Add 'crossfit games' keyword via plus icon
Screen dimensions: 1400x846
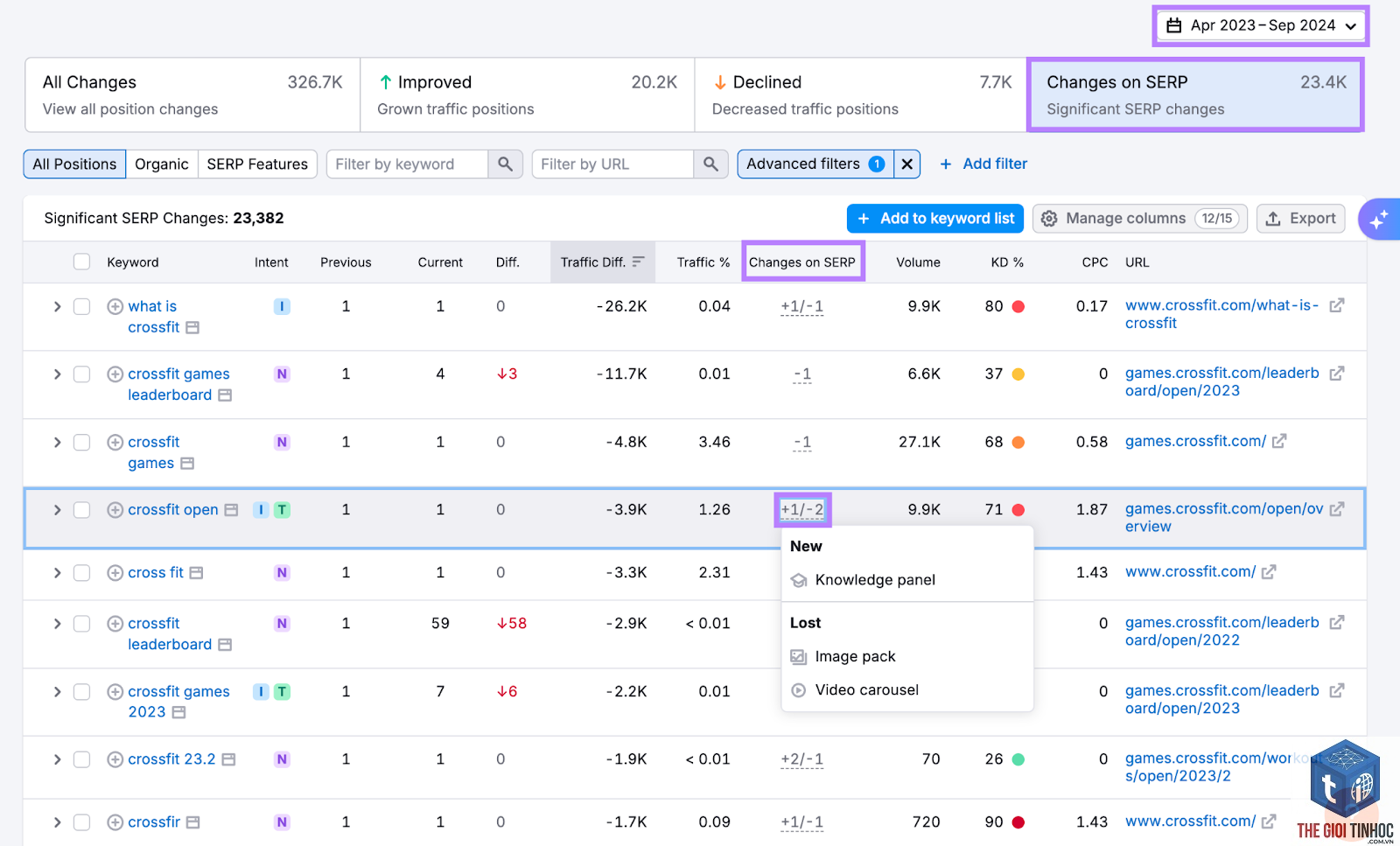pyautogui.click(x=115, y=443)
